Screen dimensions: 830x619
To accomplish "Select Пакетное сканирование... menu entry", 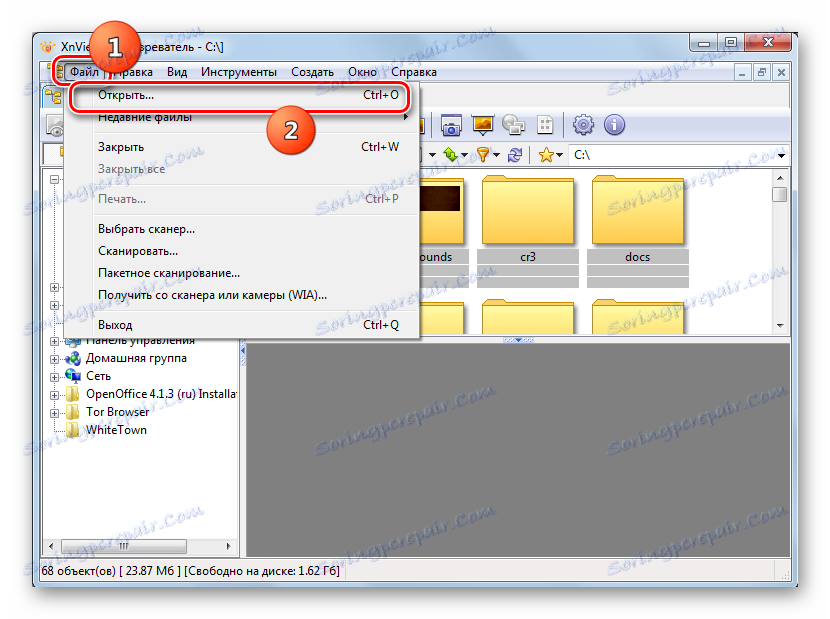I will (241, 273).
